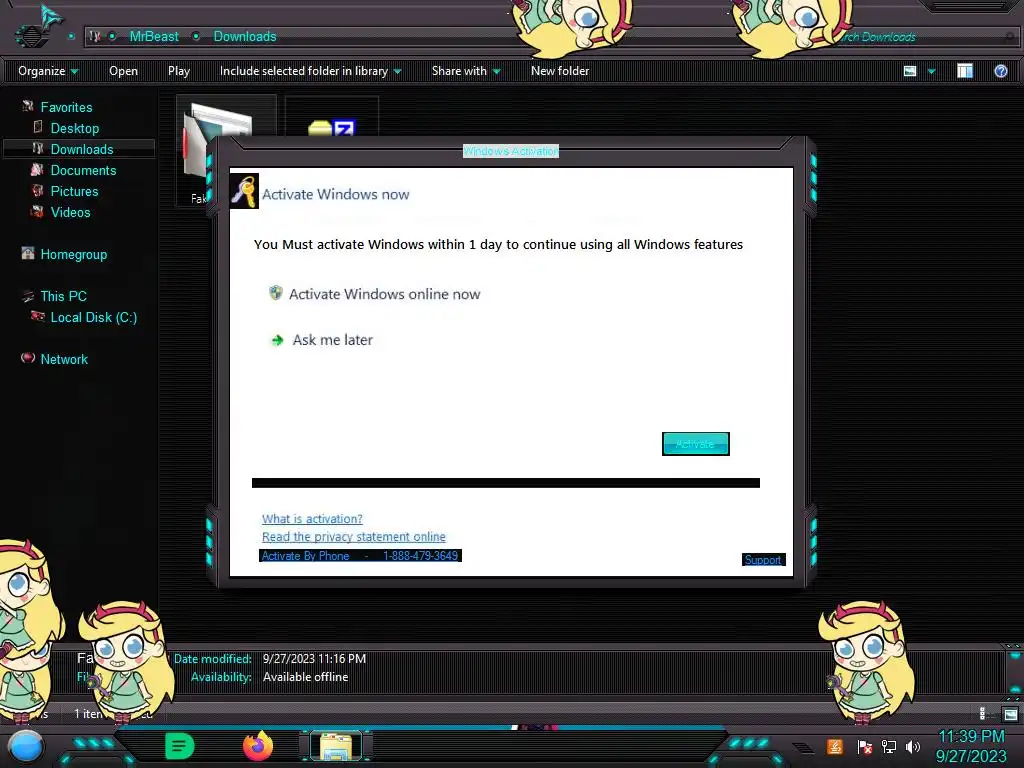This screenshot has width=1024, height=768.
Task: Click the Search Downloads field
Action: click(924, 37)
